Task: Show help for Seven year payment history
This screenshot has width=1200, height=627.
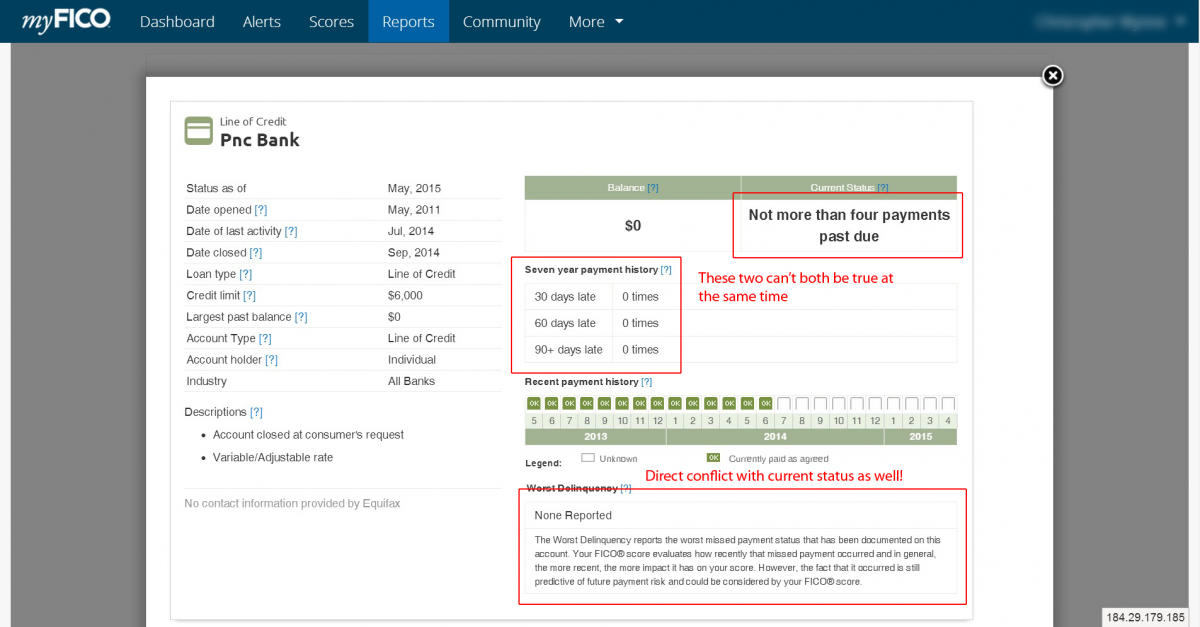Action: 666,270
